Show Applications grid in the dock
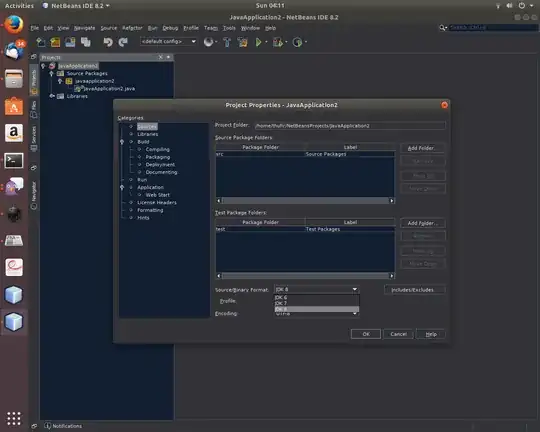The width and height of the screenshot is (540, 432). pyautogui.click(x=14, y=419)
